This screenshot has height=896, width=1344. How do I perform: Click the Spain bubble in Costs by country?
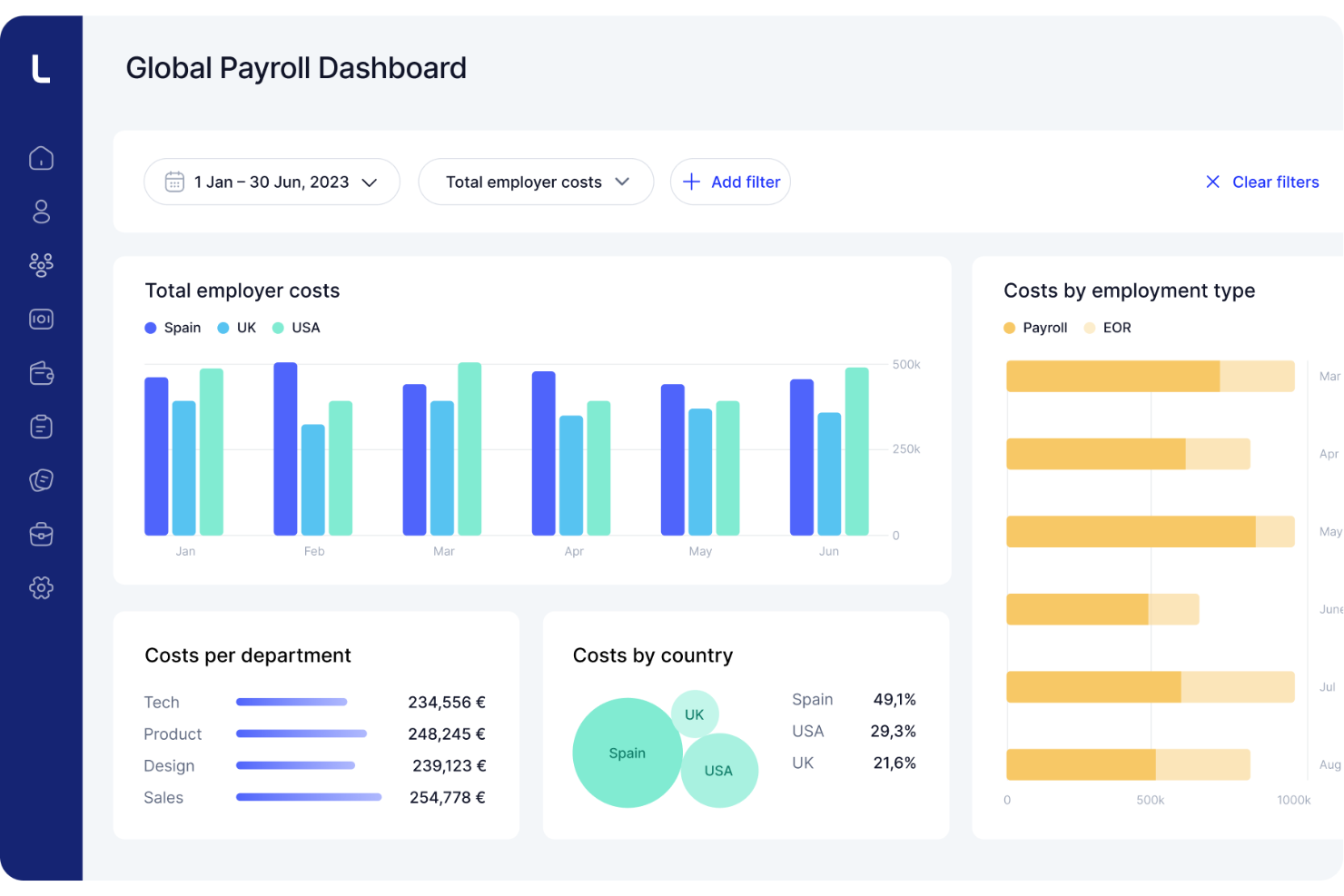click(x=628, y=753)
